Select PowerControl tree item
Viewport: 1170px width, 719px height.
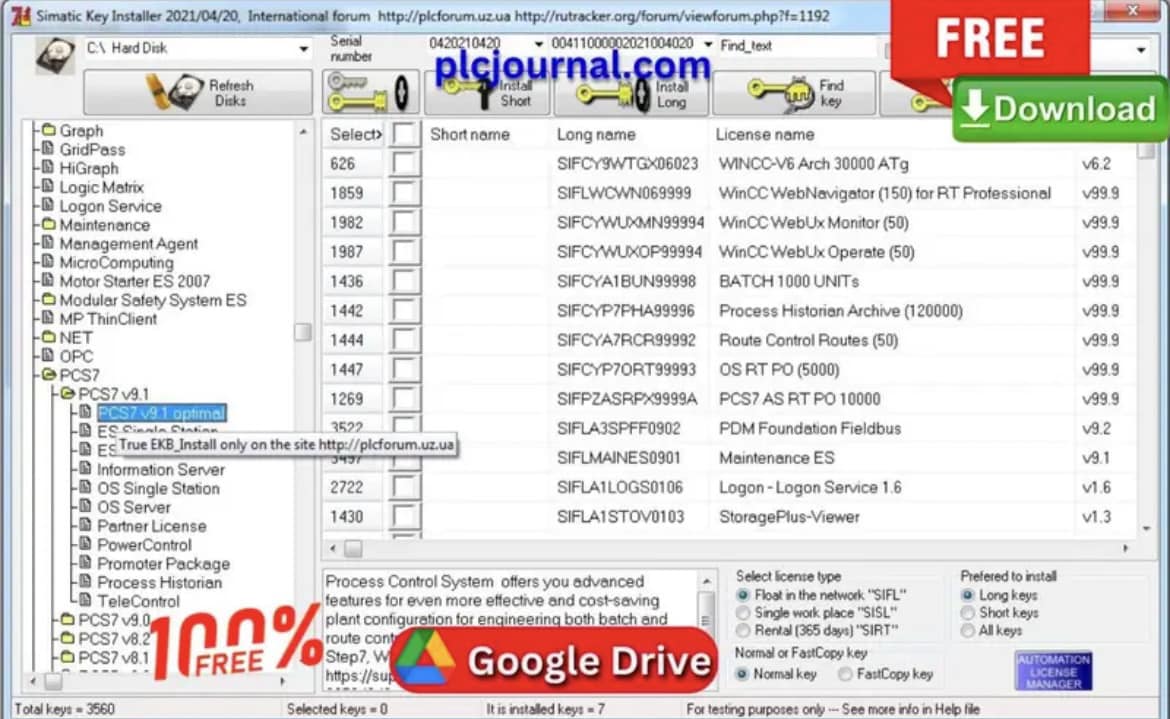pyautogui.click(x=144, y=545)
